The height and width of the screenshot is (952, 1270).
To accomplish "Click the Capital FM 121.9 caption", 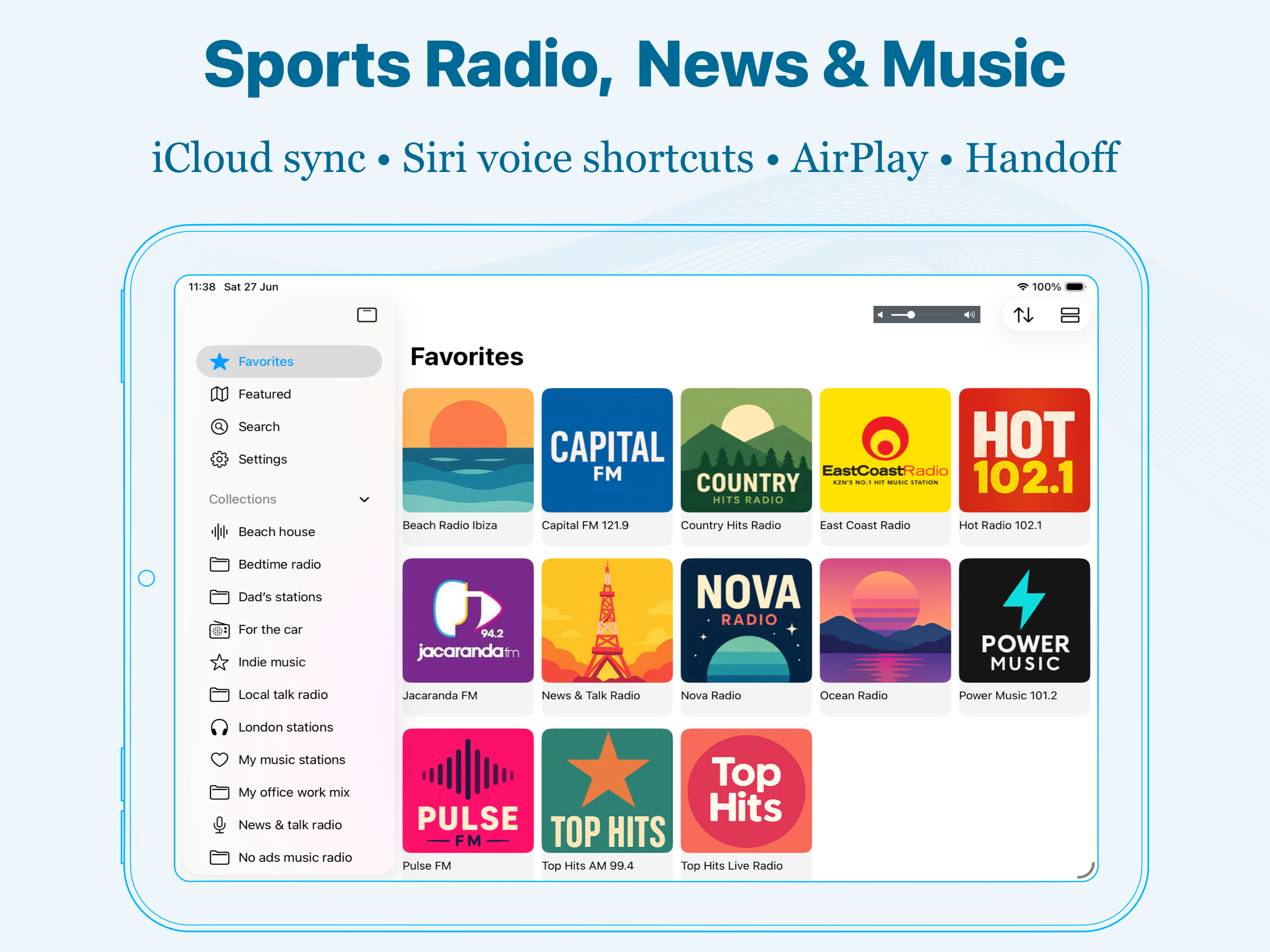I will pyautogui.click(x=585, y=525).
